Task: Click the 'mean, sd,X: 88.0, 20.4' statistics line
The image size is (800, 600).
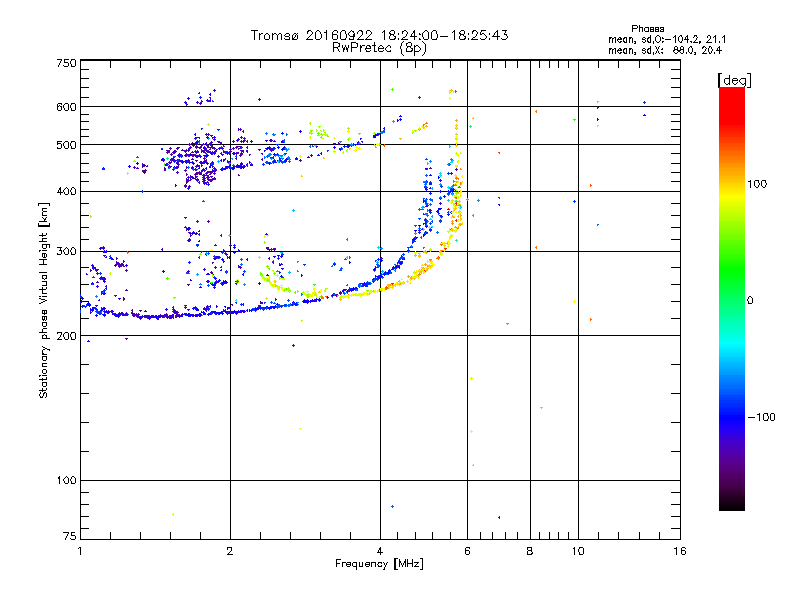Action: pyautogui.click(x=665, y=51)
